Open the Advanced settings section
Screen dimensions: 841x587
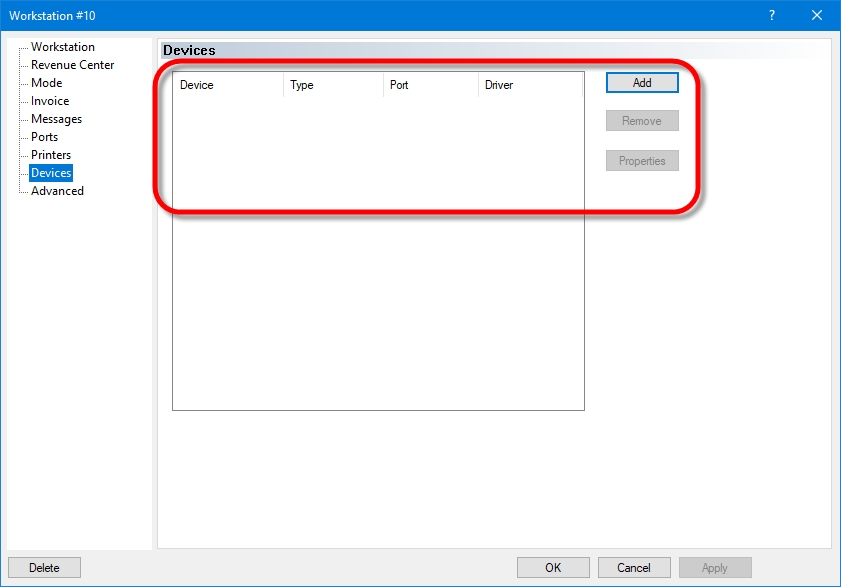pos(57,191)
